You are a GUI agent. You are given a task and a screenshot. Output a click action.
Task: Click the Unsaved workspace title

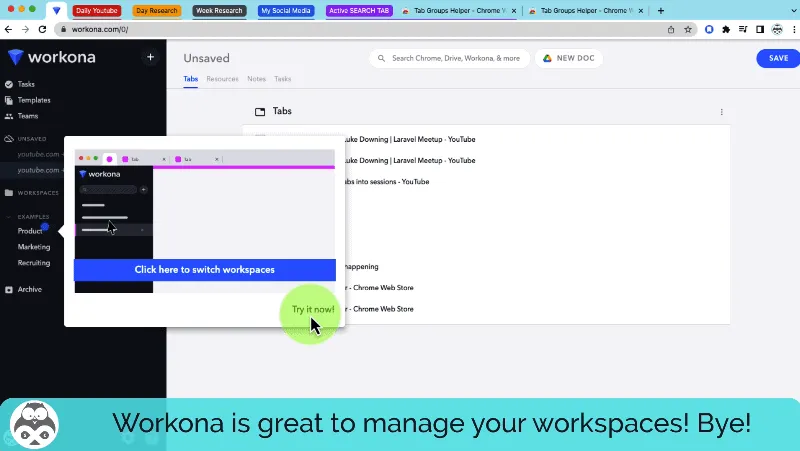(206, 58)
